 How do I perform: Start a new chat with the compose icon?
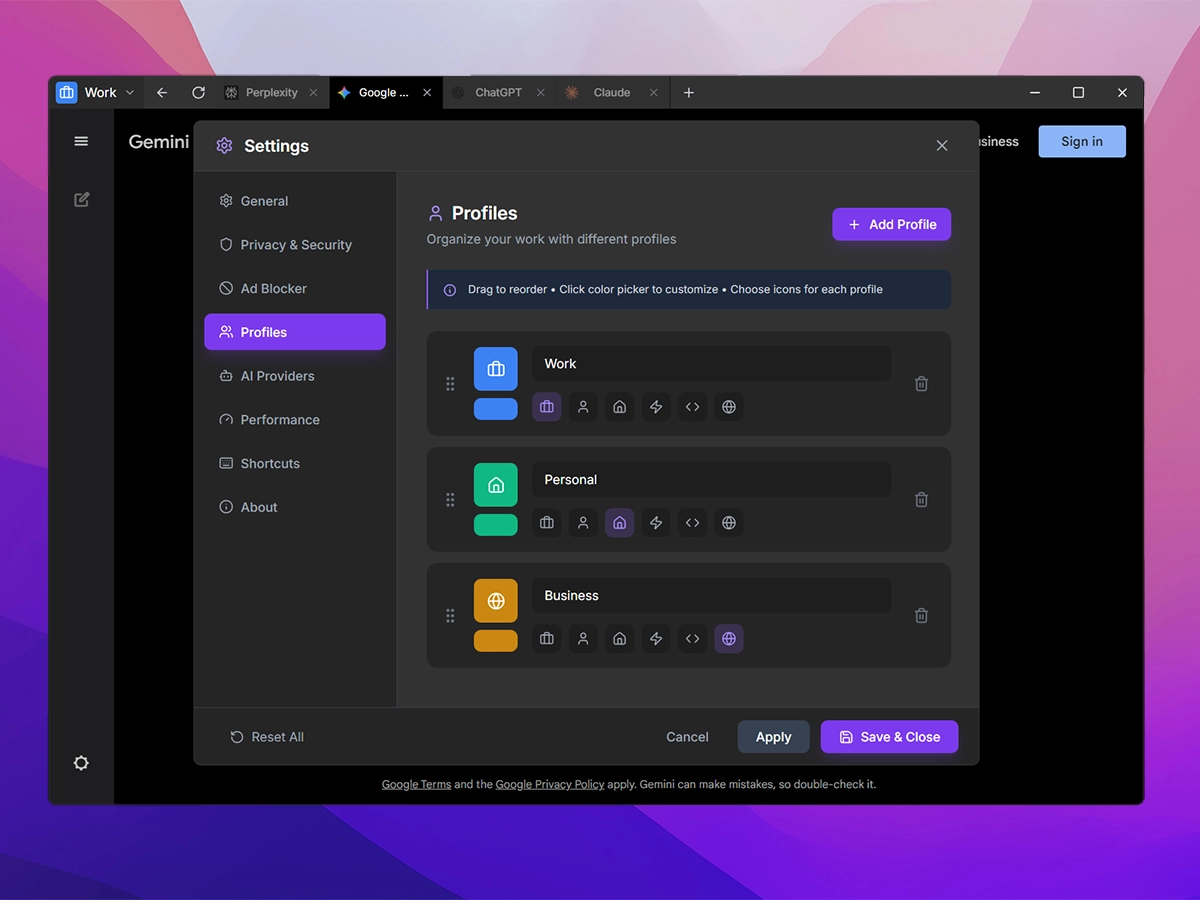[x=81, y=199]
